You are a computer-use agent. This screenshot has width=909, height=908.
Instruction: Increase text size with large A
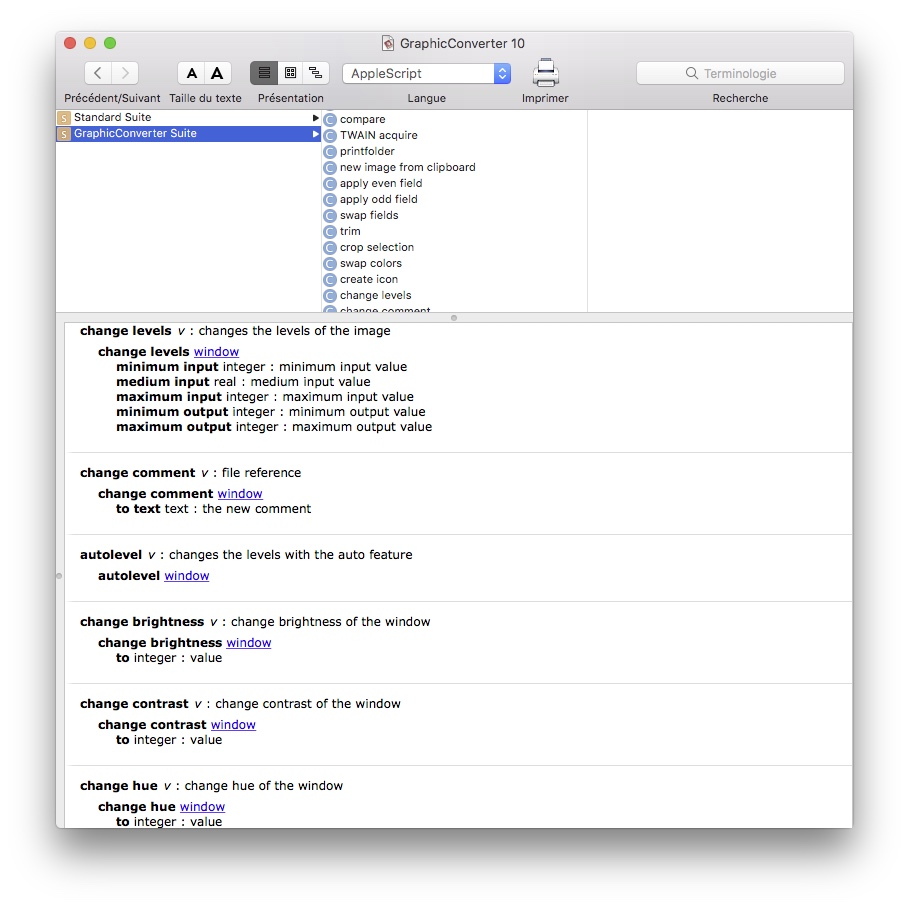[x=217, y=73]
